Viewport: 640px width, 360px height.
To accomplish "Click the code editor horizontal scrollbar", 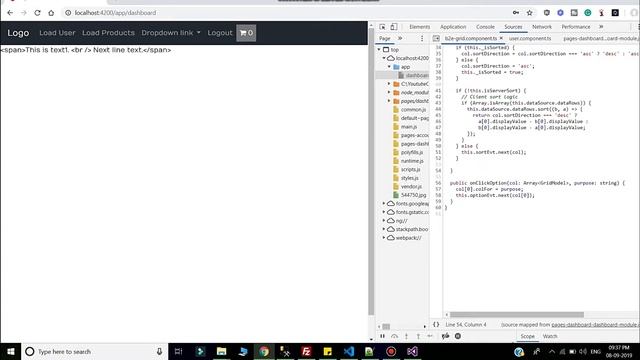I will click(517, 315).
